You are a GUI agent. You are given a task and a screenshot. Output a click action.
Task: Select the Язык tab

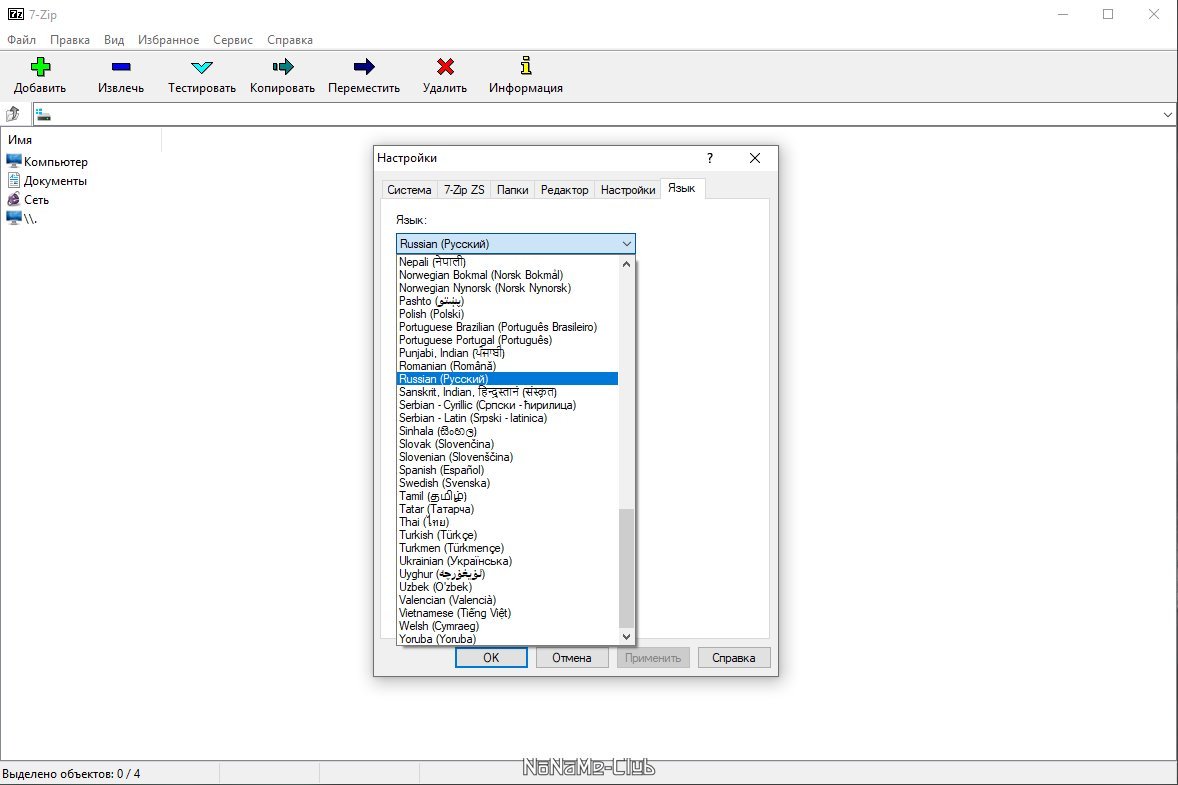pyautogui.click(x=682, y=189)
